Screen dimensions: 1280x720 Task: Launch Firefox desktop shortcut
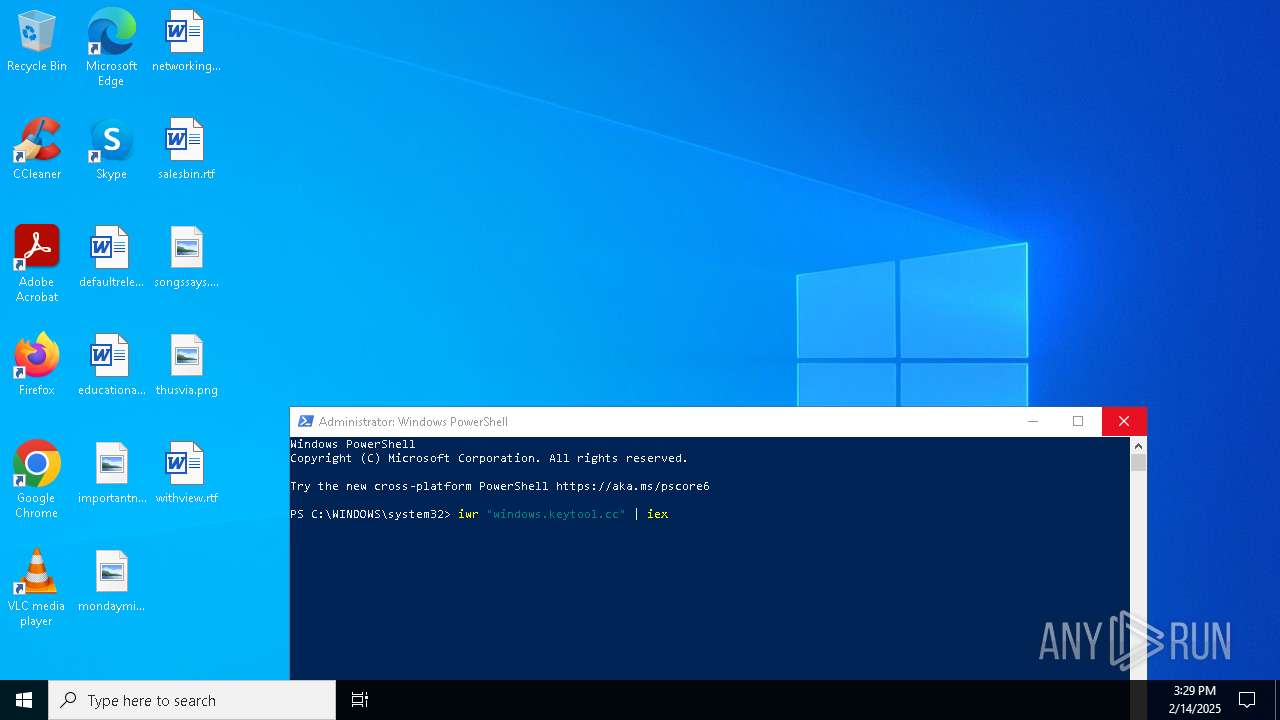coord(37,366)
